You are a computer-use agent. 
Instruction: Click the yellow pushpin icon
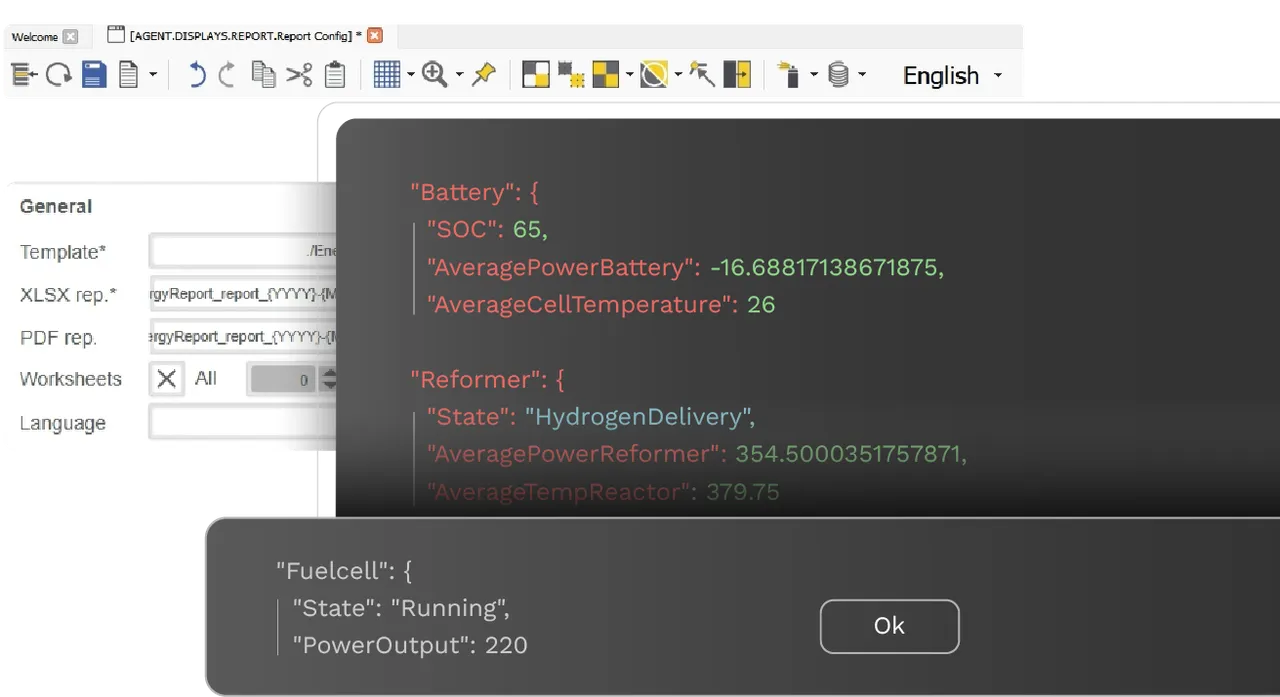click(x=484, y=75)
